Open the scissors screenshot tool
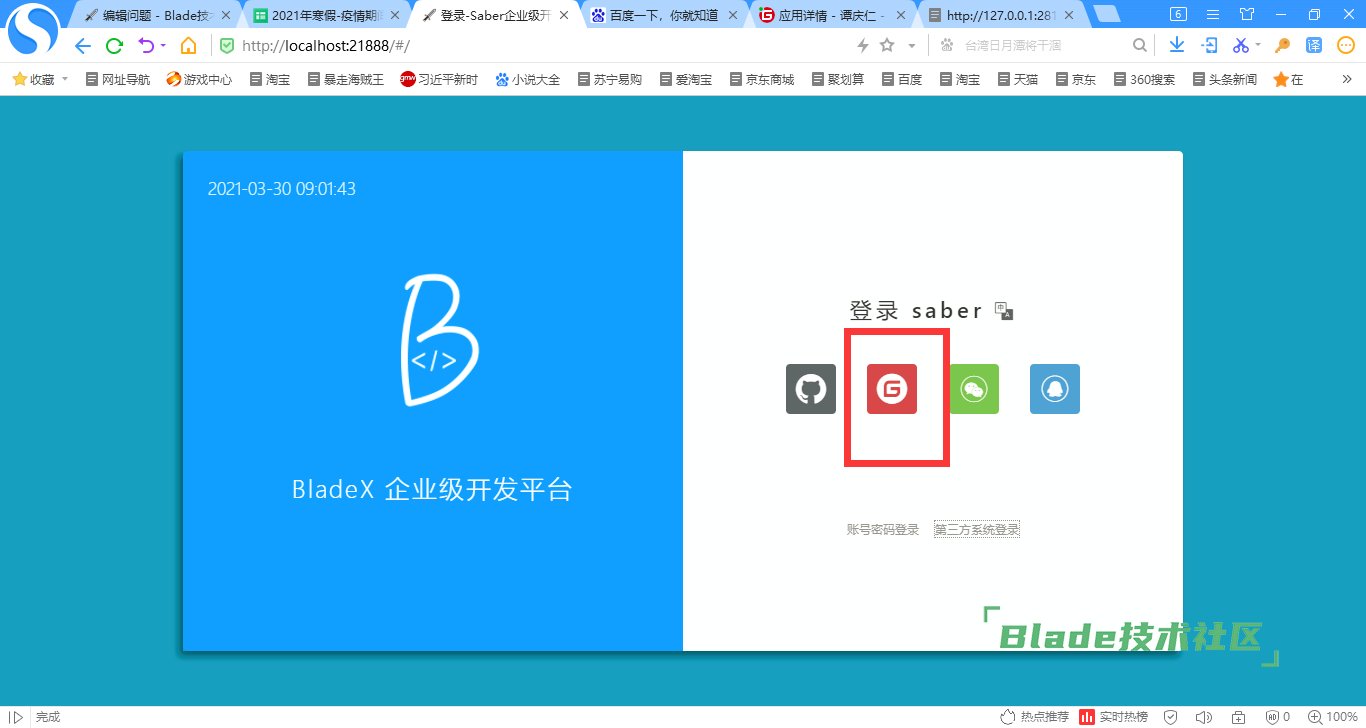The width and height of the screenshot is (1366, 728). point(1241,46)
